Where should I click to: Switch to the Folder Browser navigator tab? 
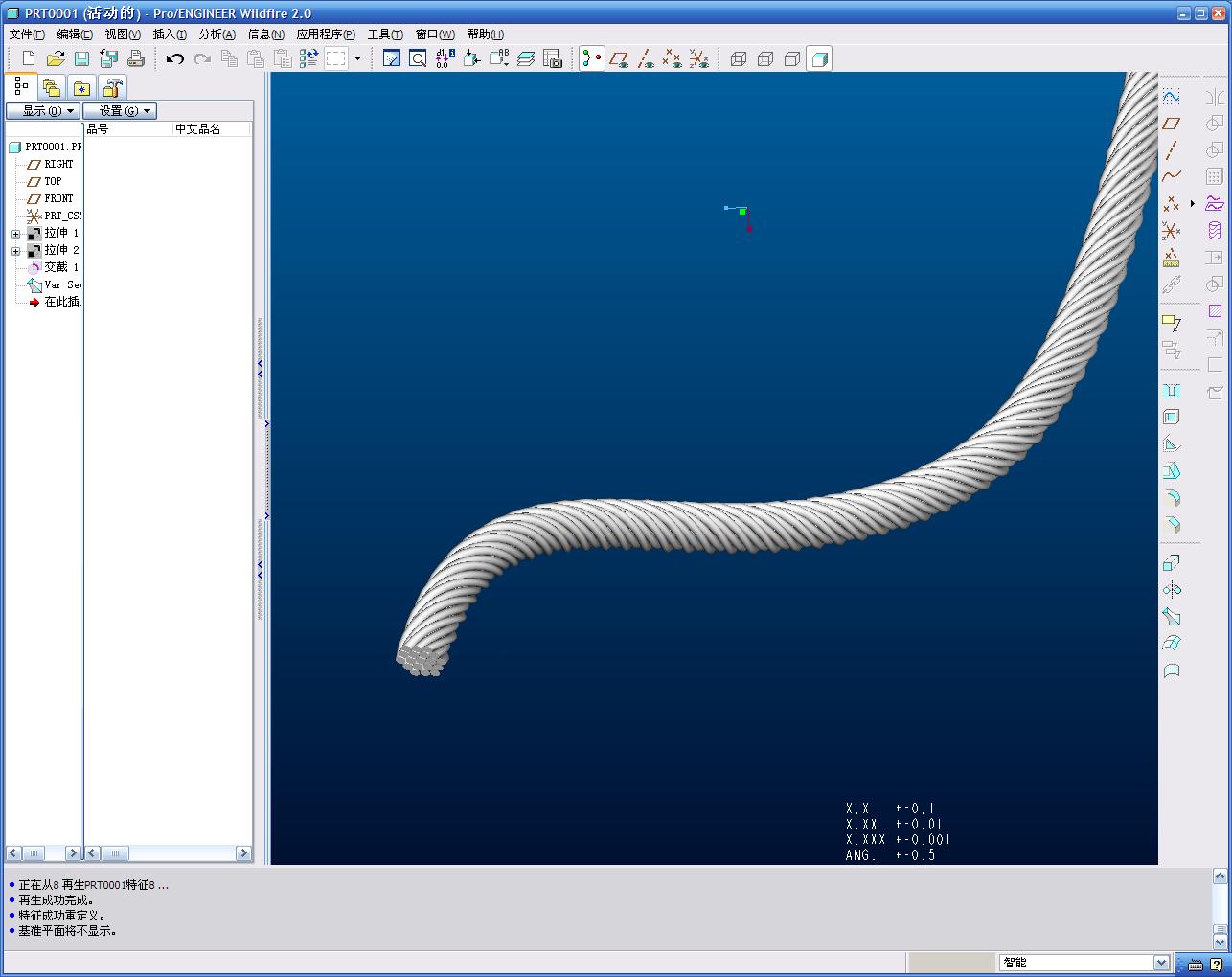coord(52,88)
